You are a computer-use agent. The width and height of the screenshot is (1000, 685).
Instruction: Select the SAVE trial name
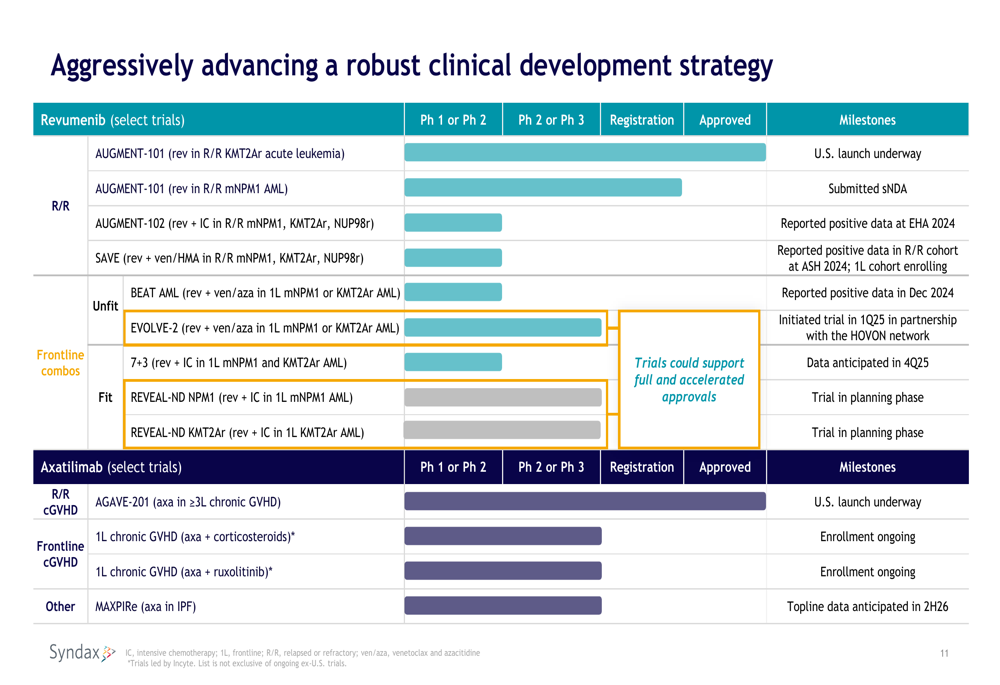pyautogui.click(x=230, y=258)
